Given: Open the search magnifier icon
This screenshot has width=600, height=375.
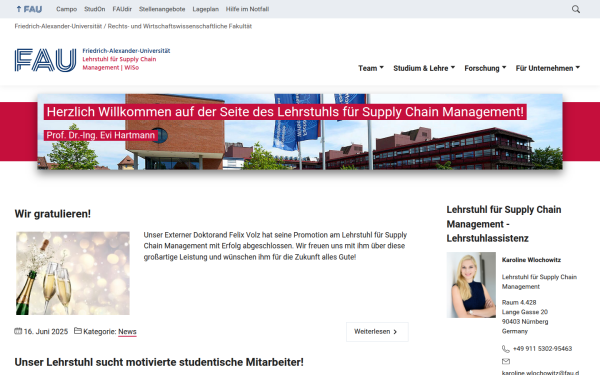Looking at the screenshot, I should pyautogui.click(x=576, y=9).
